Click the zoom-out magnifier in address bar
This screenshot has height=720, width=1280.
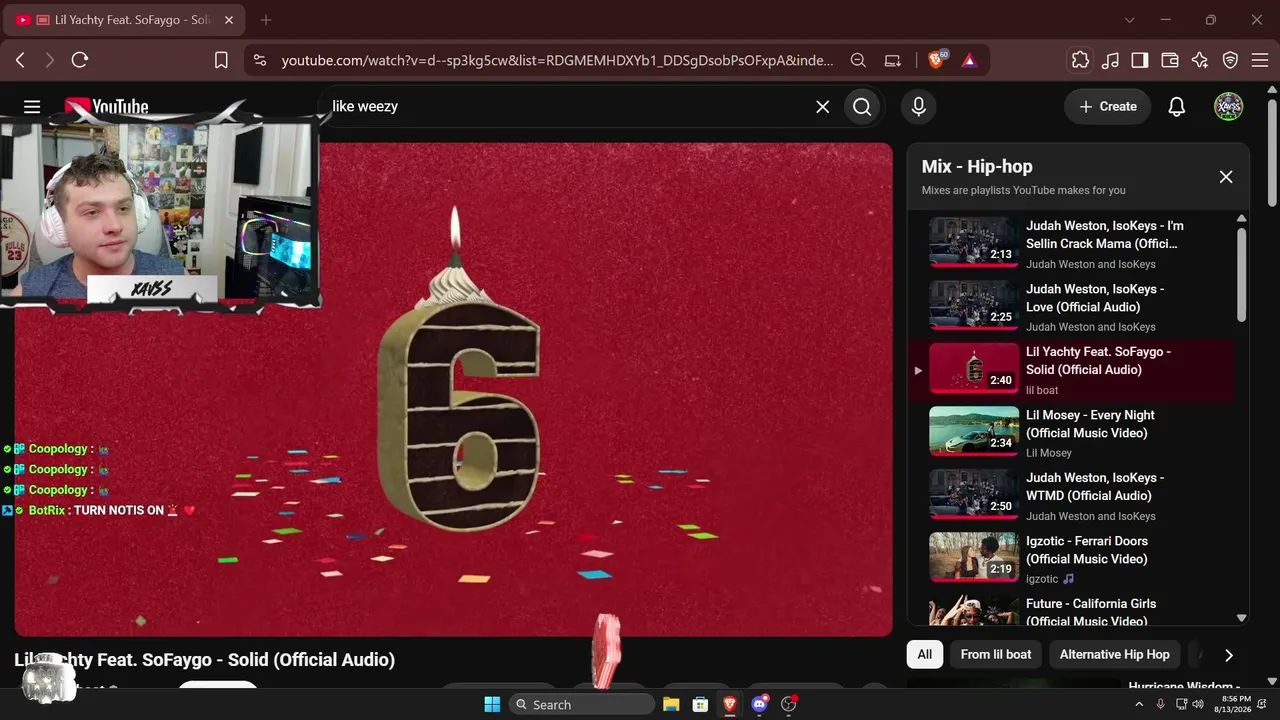[858, 60]
